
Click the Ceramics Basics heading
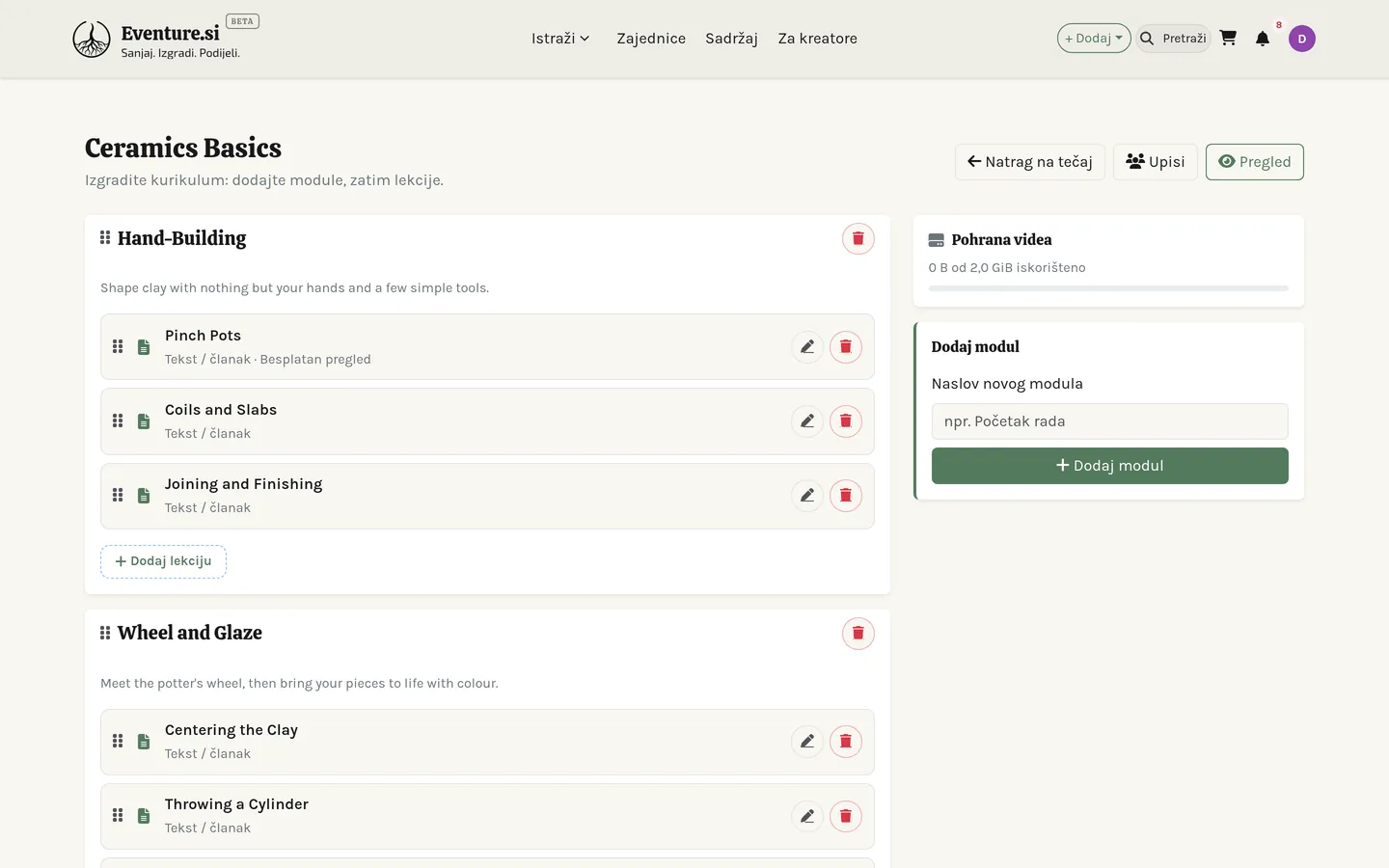coord(183,148)
